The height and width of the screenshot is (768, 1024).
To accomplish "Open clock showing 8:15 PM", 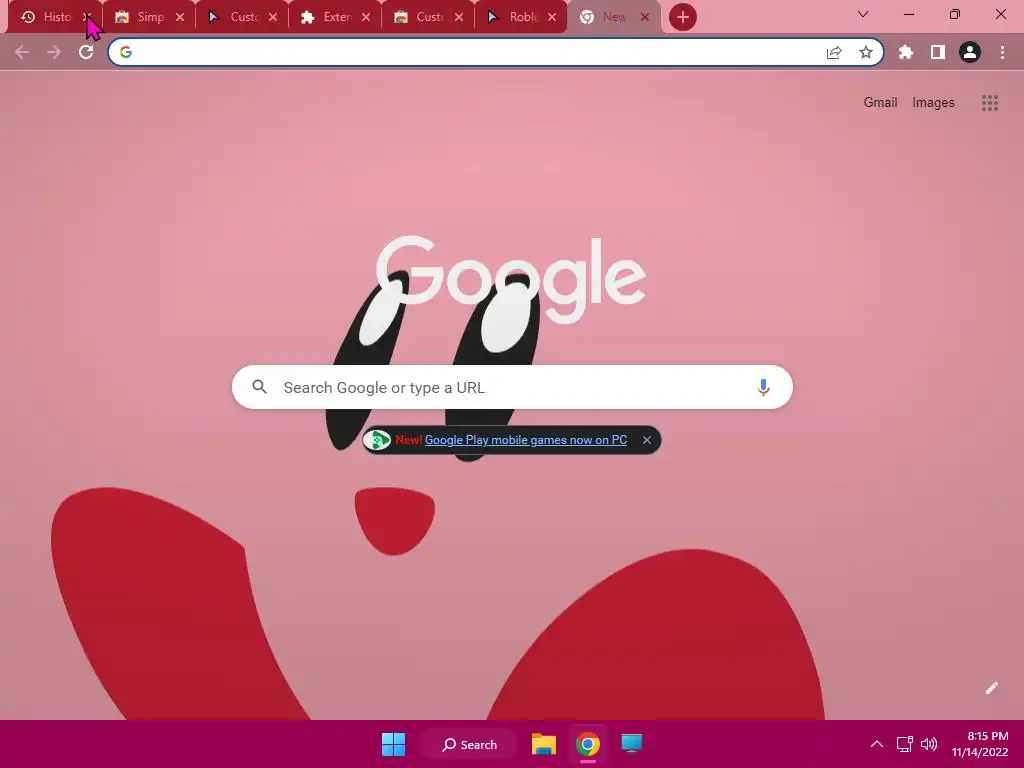I will point(980,744).
